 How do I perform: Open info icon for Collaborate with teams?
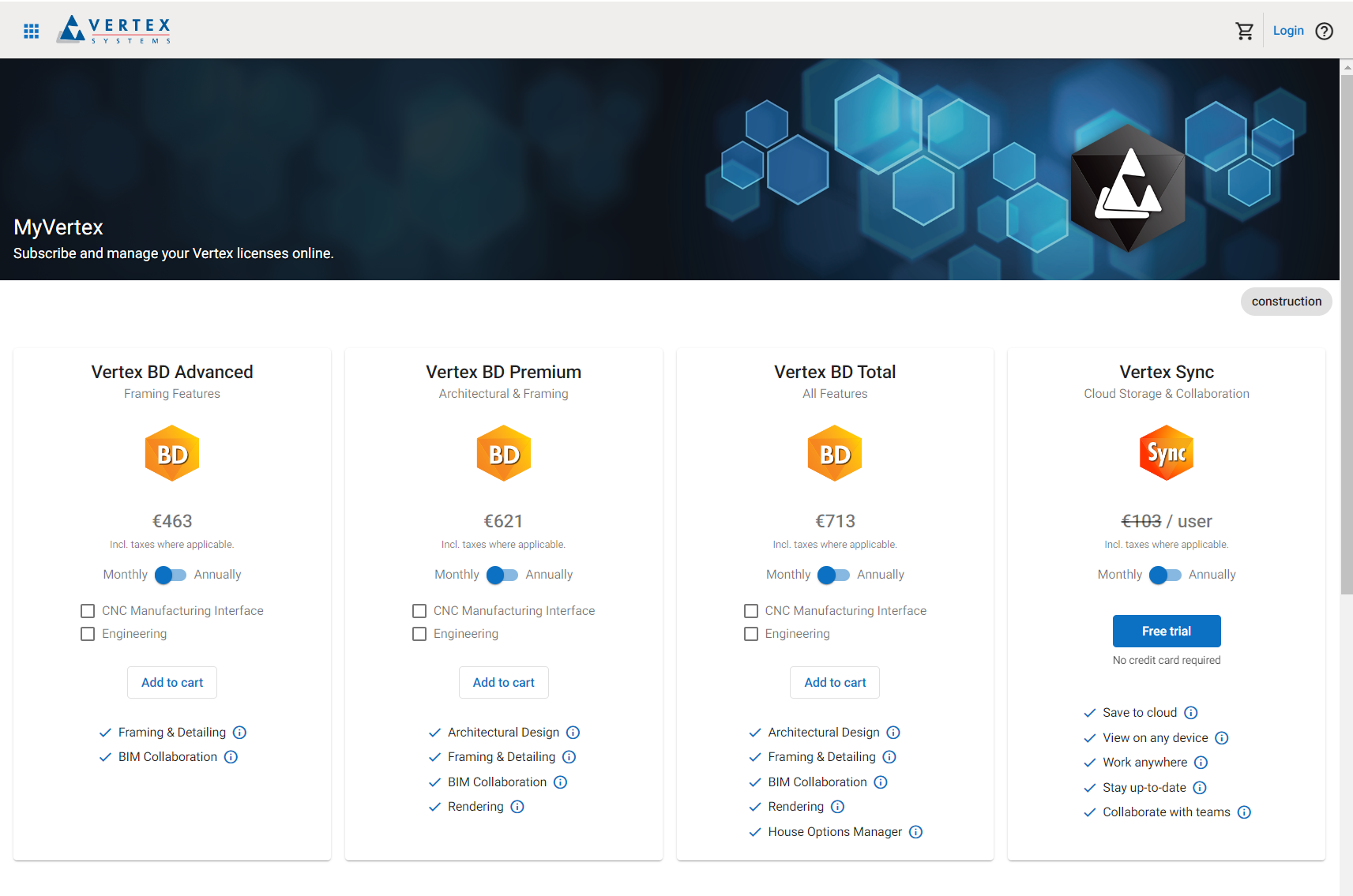[1244, 812]
